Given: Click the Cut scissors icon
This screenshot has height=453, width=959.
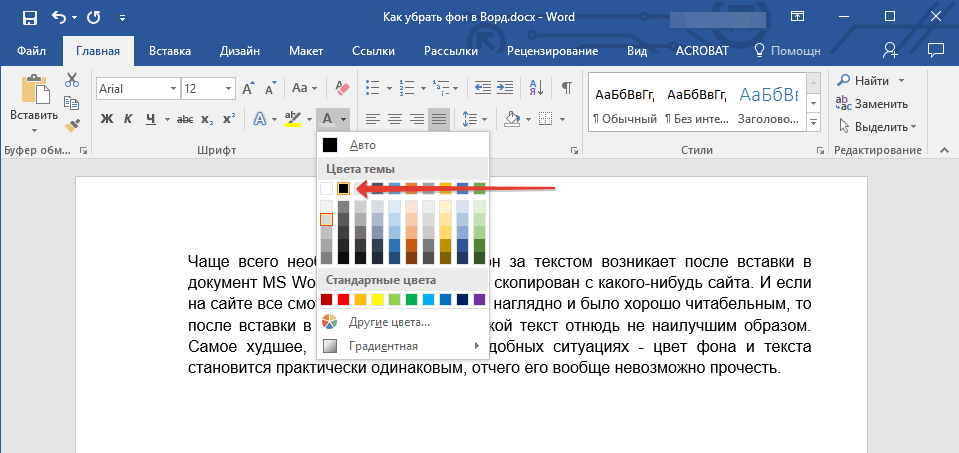Looking at the screenshot, I should click(x=72, y=81).
